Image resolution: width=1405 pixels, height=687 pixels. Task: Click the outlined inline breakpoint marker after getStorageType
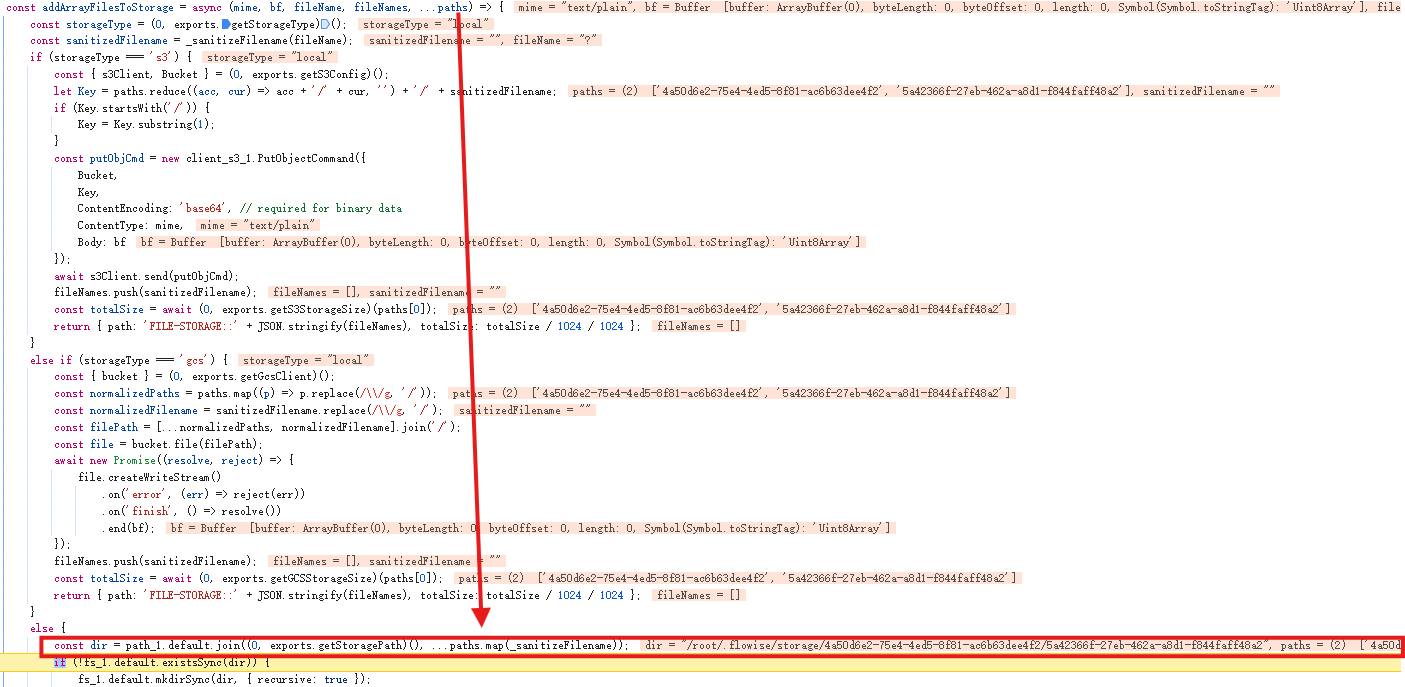point(325,24)
